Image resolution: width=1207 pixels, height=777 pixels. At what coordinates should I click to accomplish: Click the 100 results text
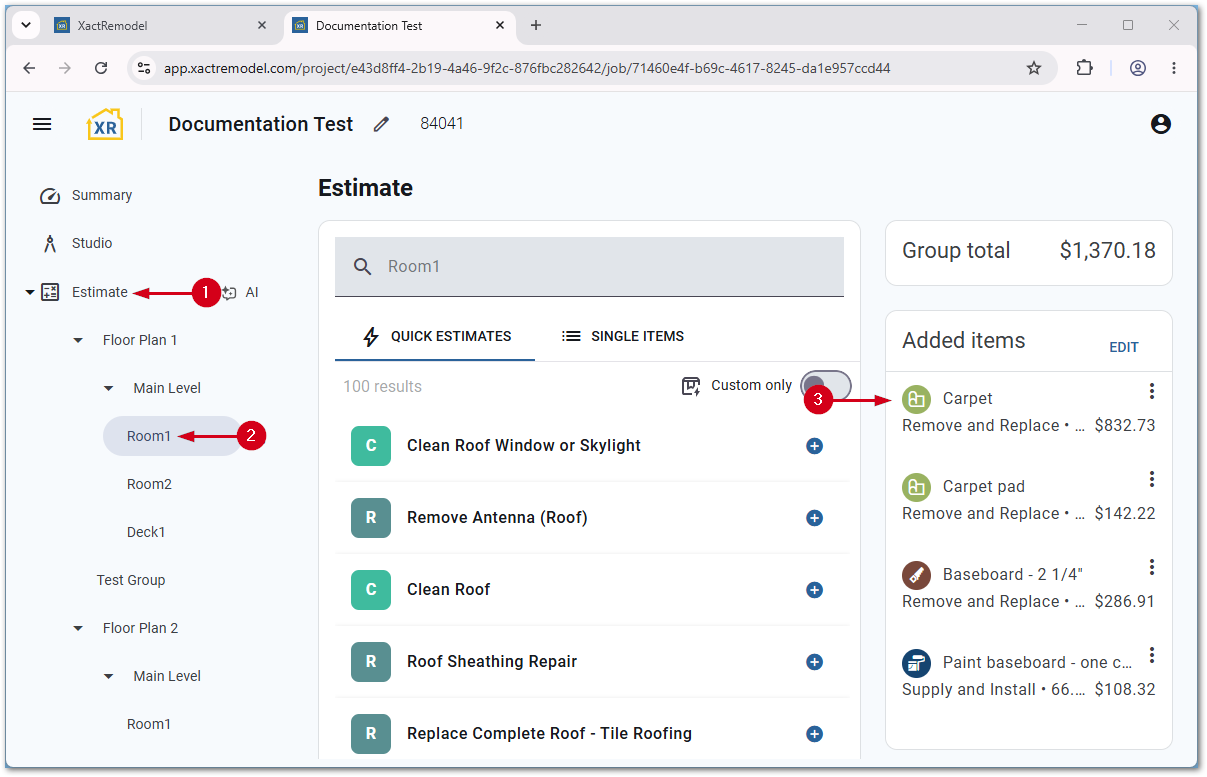coord(382,386)
